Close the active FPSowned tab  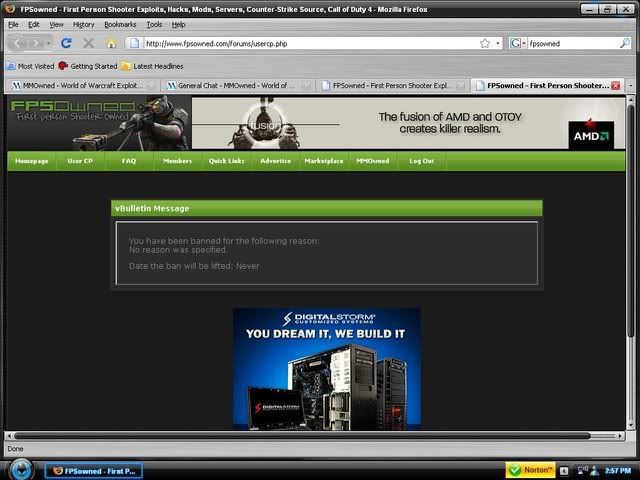[616, 86]
